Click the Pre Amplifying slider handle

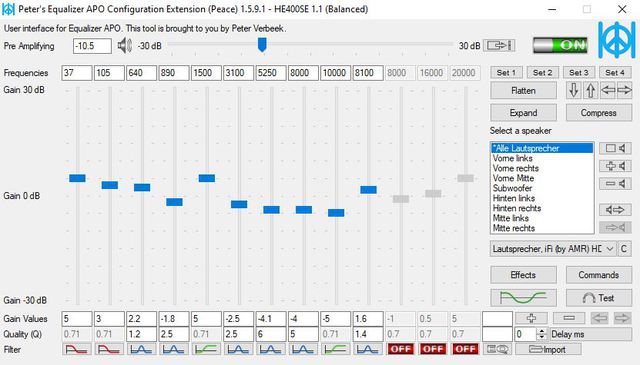tap(262, 45)
